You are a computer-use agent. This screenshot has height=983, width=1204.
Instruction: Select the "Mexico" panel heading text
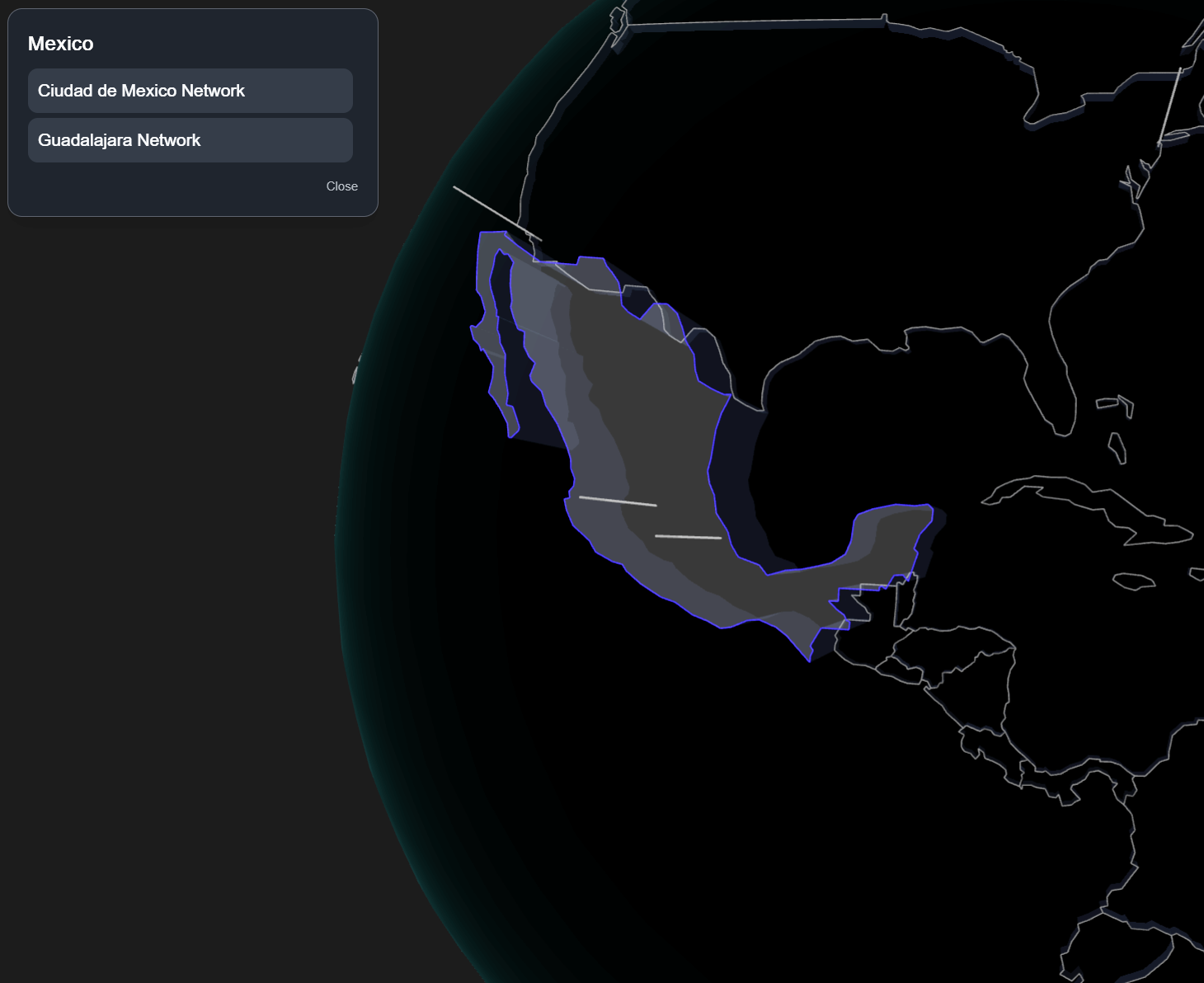tap(61, 44)
